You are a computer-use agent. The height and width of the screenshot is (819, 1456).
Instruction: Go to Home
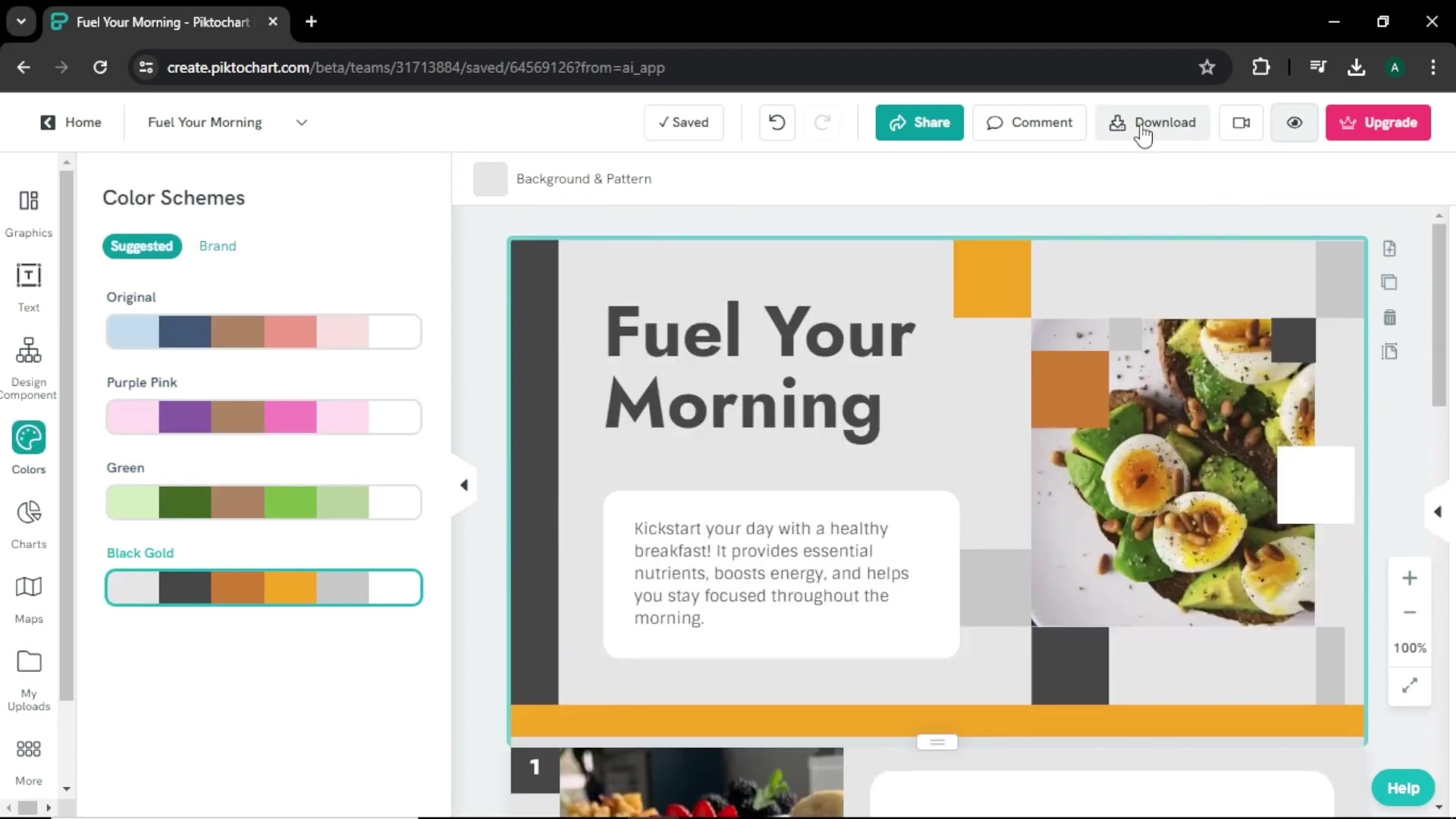[x=71, y=122]
